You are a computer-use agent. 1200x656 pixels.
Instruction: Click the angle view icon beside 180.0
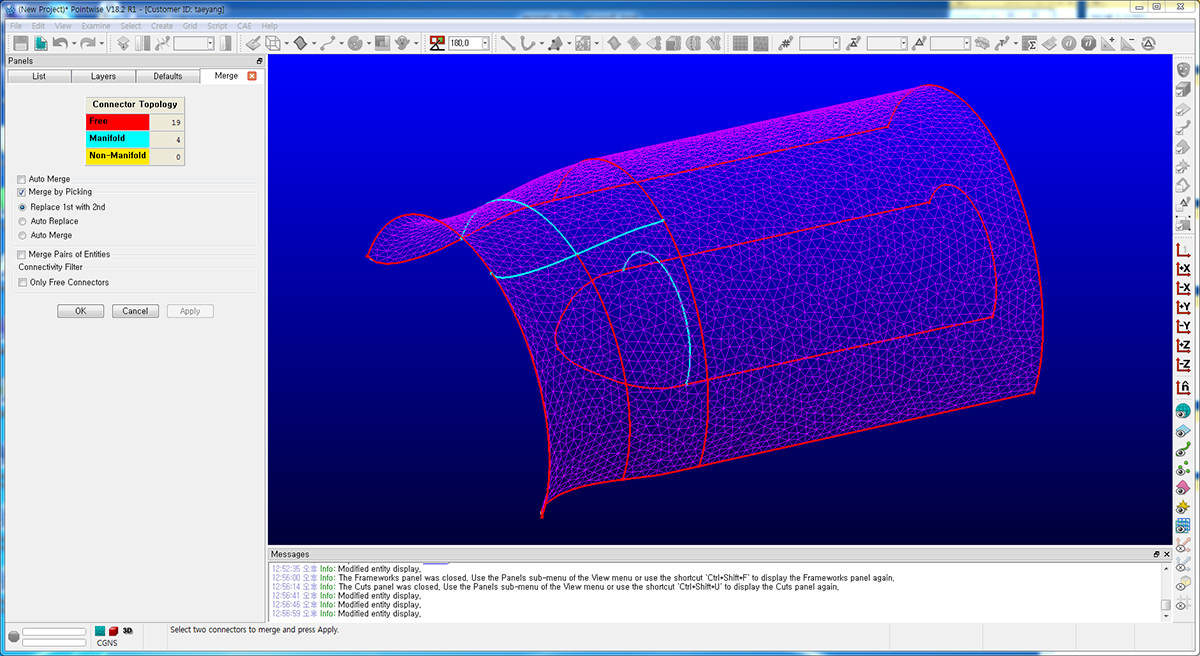[437, 43]
